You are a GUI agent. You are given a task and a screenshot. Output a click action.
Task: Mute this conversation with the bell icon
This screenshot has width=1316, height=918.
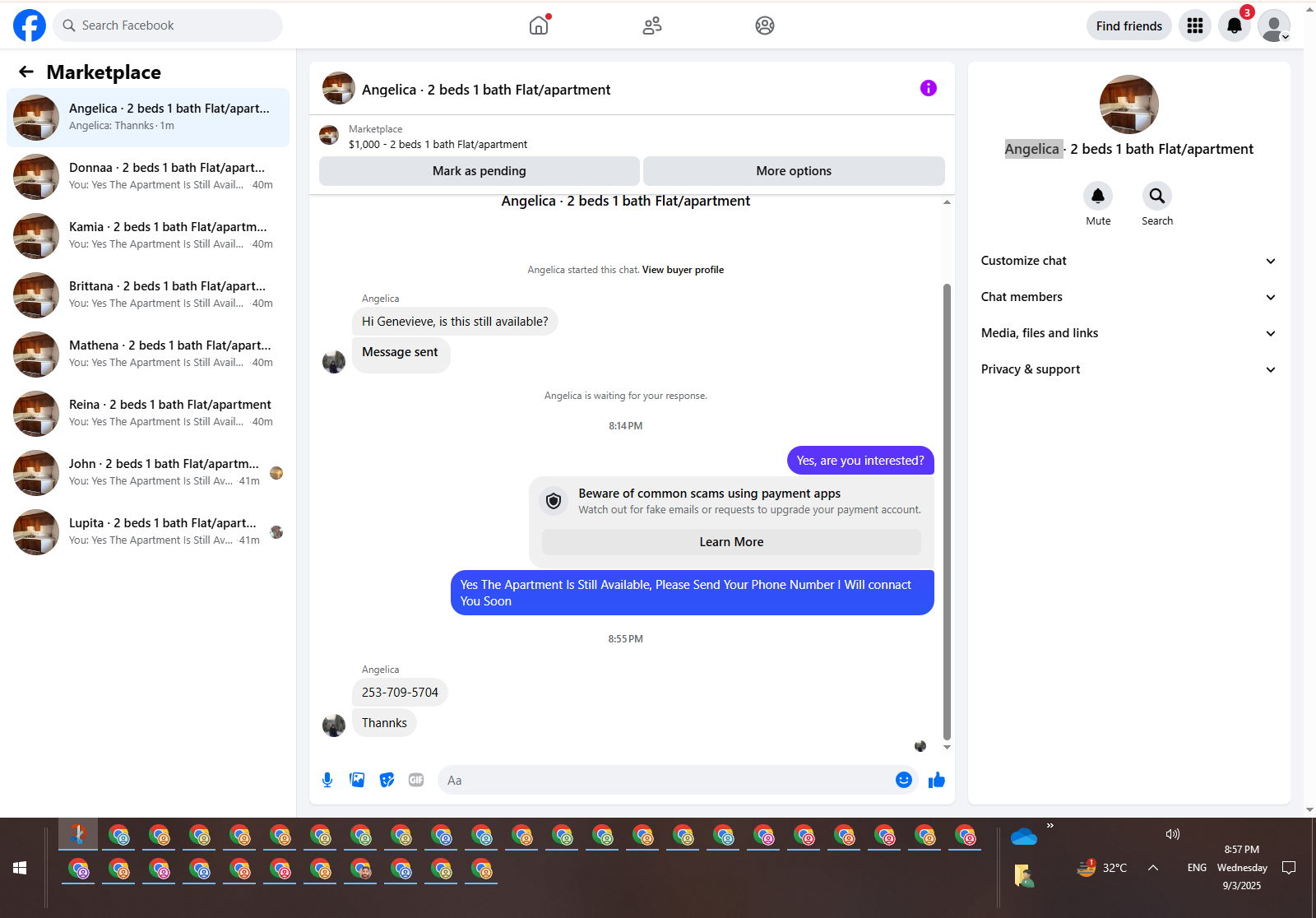pyautogui.click(x=1098, y=196)
